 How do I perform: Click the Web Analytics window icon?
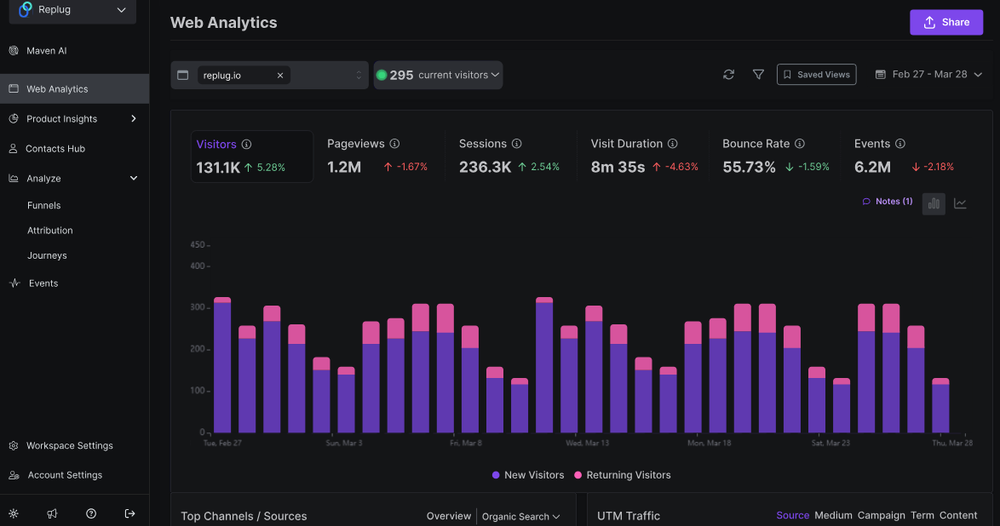(13, 89)
